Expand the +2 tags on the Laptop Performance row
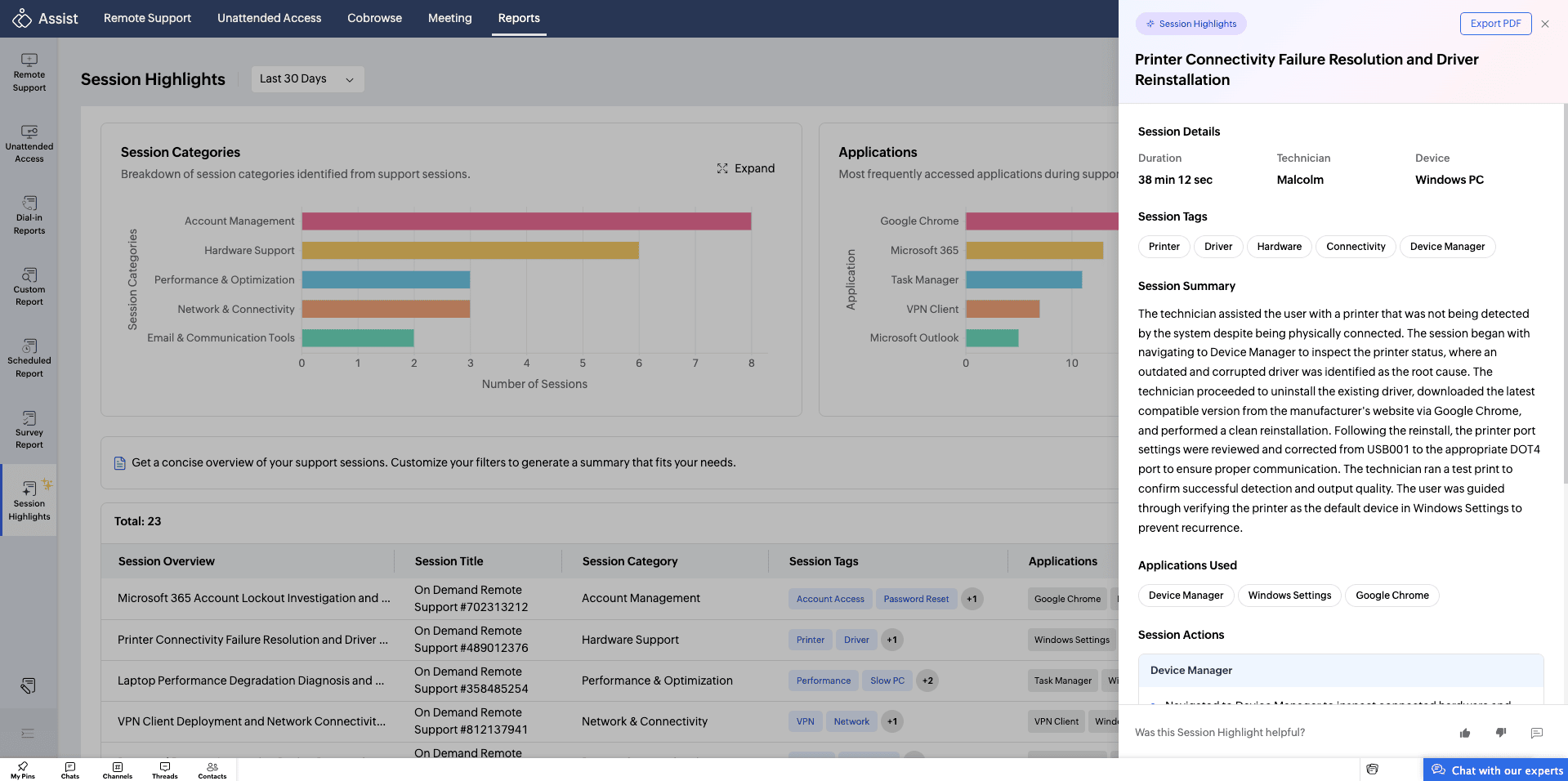The height and width of the screenshot is (781, 1568). coord(927,681)
